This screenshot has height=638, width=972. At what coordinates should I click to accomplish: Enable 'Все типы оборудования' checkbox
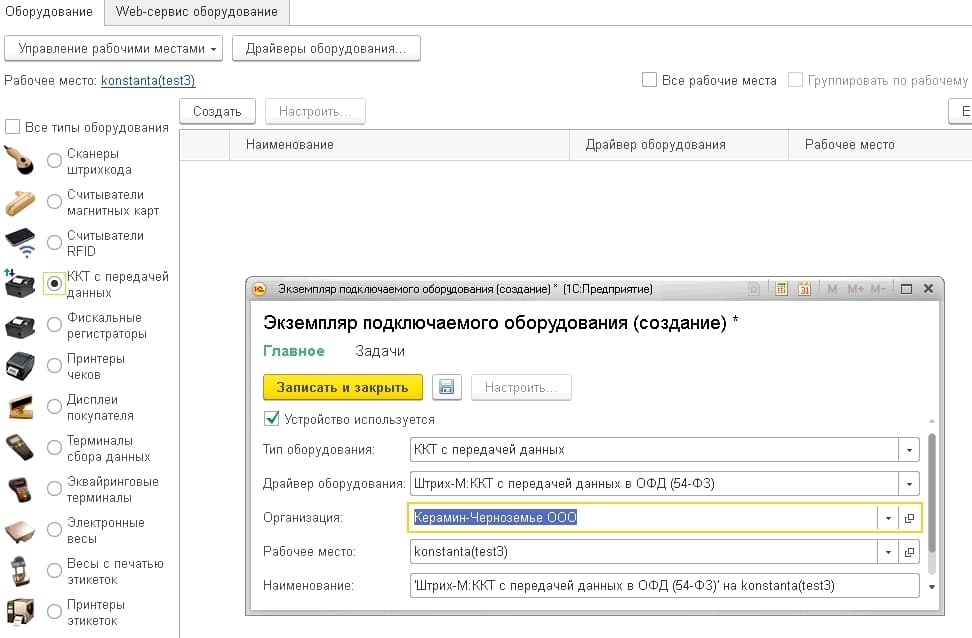tap(12, 127)
